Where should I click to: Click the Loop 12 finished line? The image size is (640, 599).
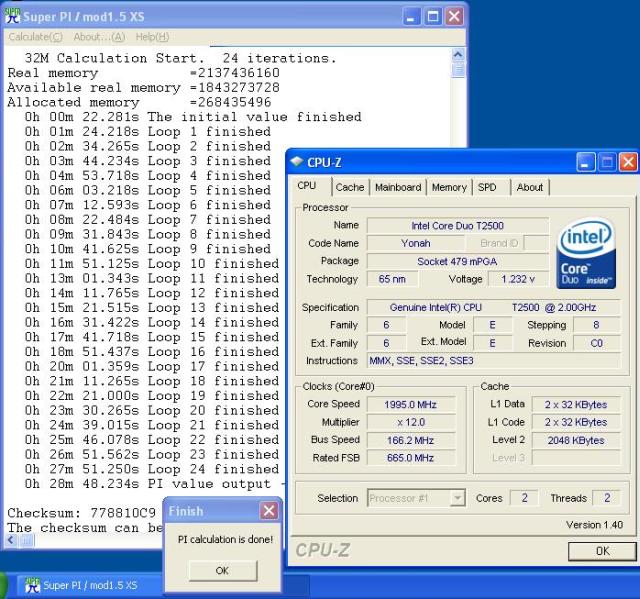152,293
